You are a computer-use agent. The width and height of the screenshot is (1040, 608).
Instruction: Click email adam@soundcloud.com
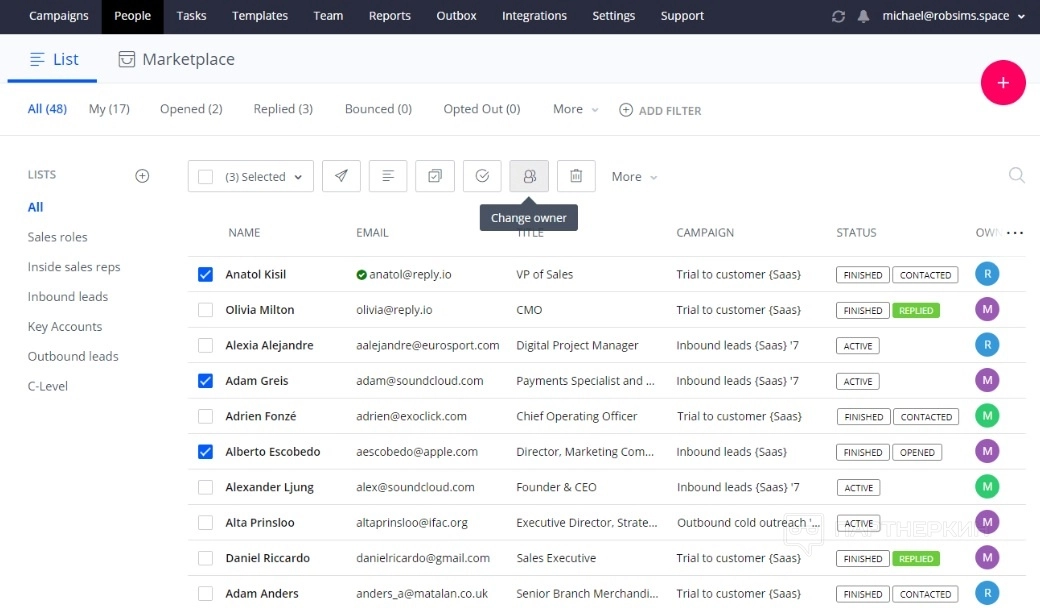point(419,381)
